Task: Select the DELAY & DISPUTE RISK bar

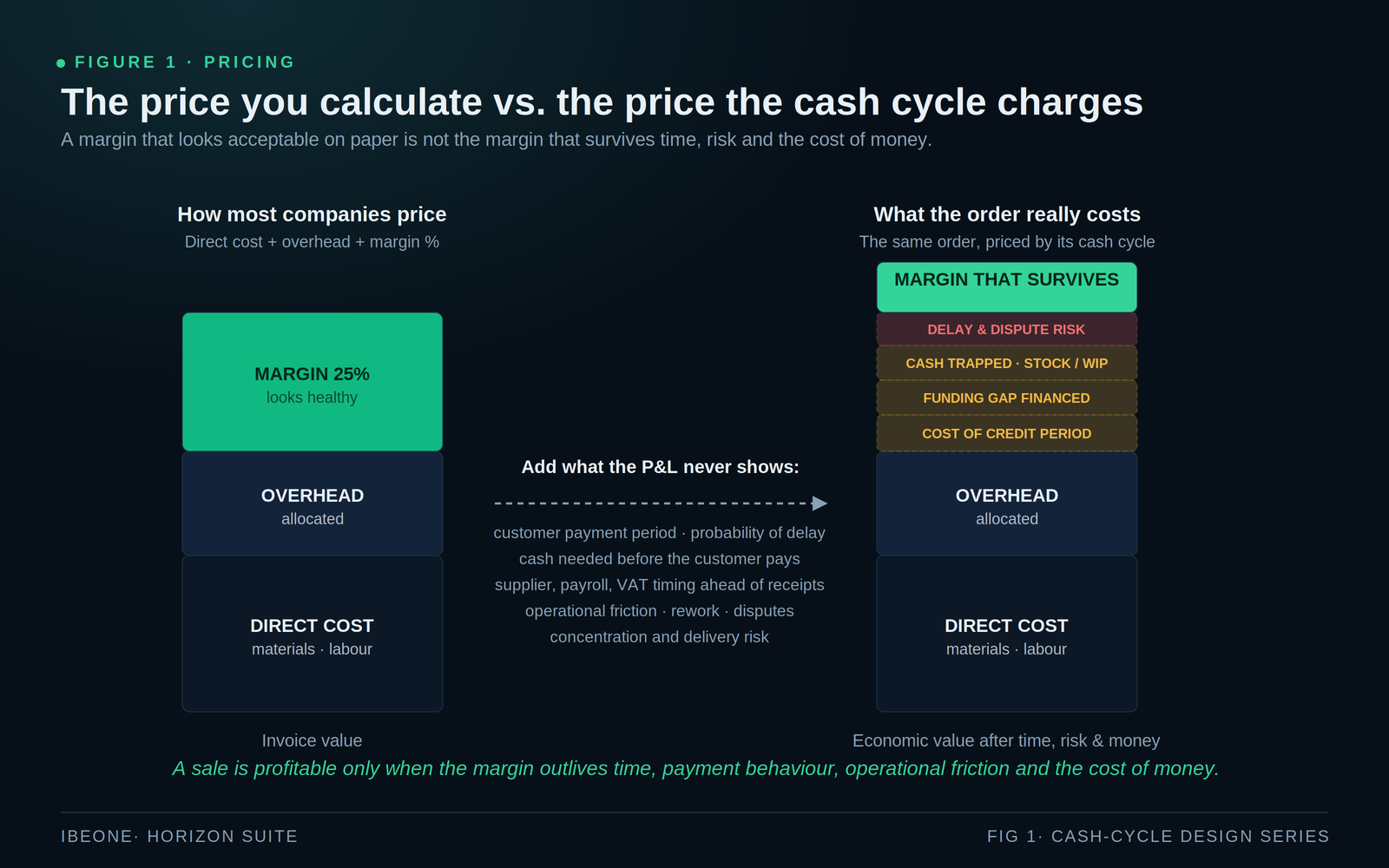Action: tap(1007, 330)
